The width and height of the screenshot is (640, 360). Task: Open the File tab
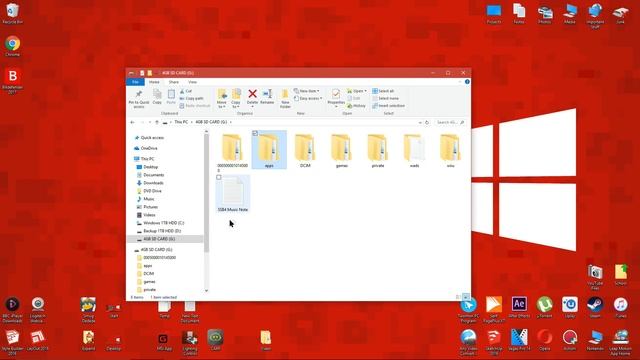135,82
